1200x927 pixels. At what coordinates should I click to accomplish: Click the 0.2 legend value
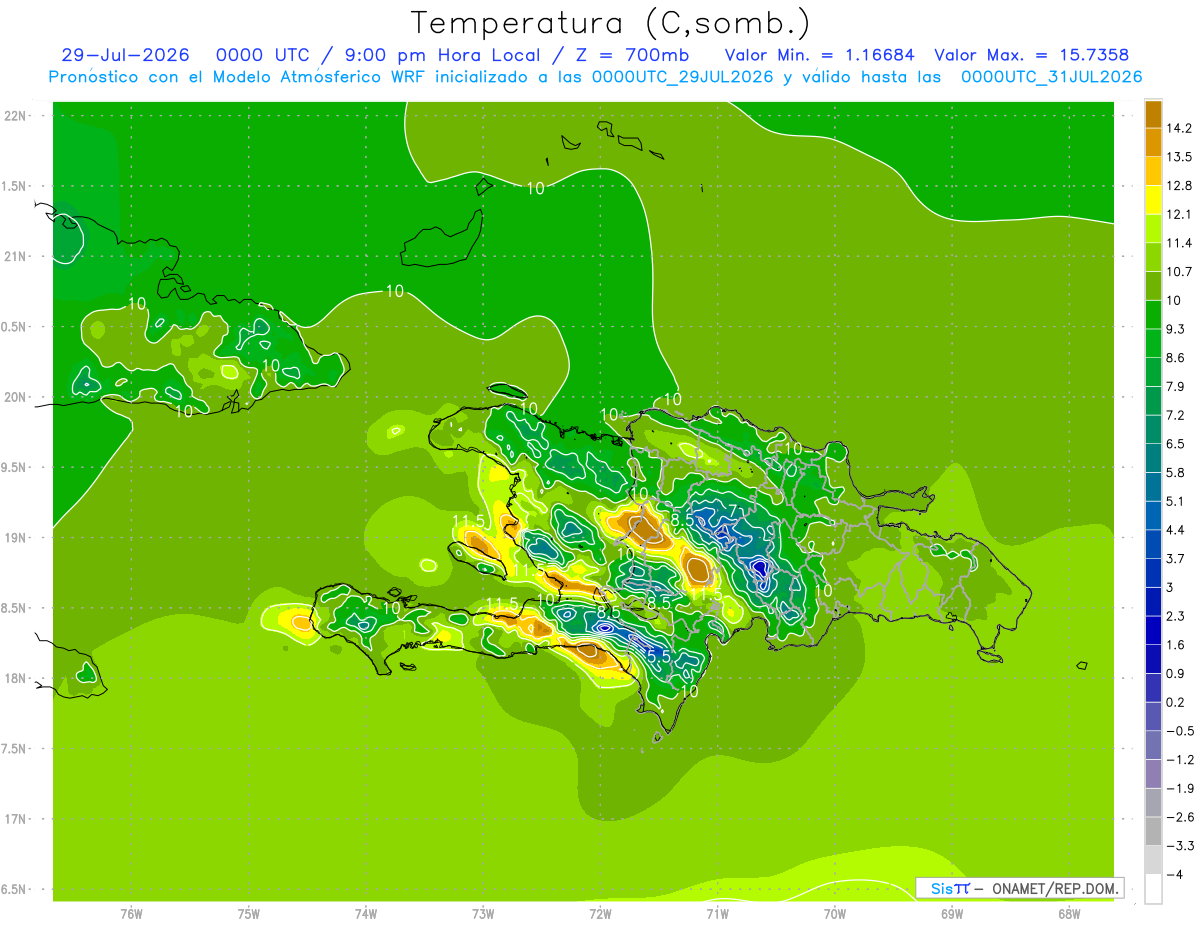click(1177, 702)
